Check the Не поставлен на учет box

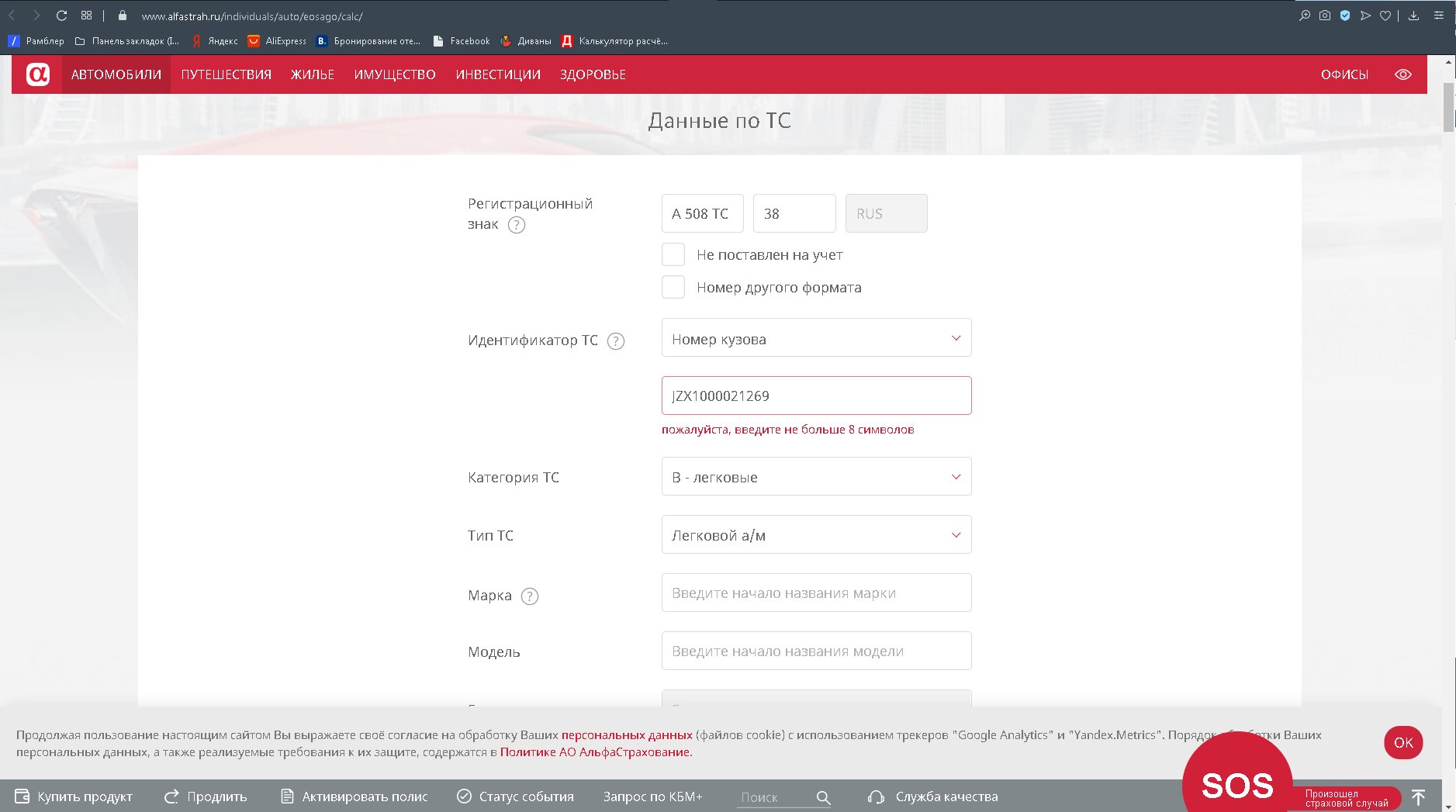[x=673, y=254]
